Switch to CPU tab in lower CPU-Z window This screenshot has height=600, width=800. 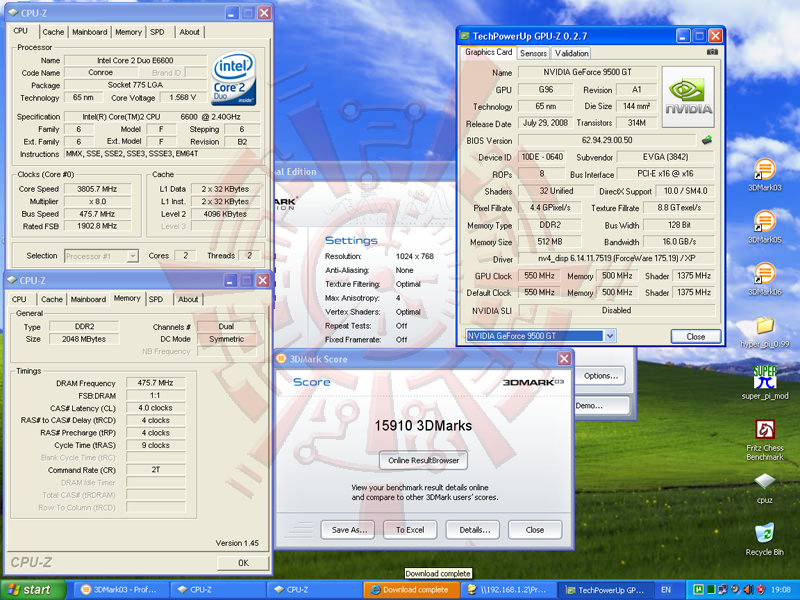coord(19,299)
